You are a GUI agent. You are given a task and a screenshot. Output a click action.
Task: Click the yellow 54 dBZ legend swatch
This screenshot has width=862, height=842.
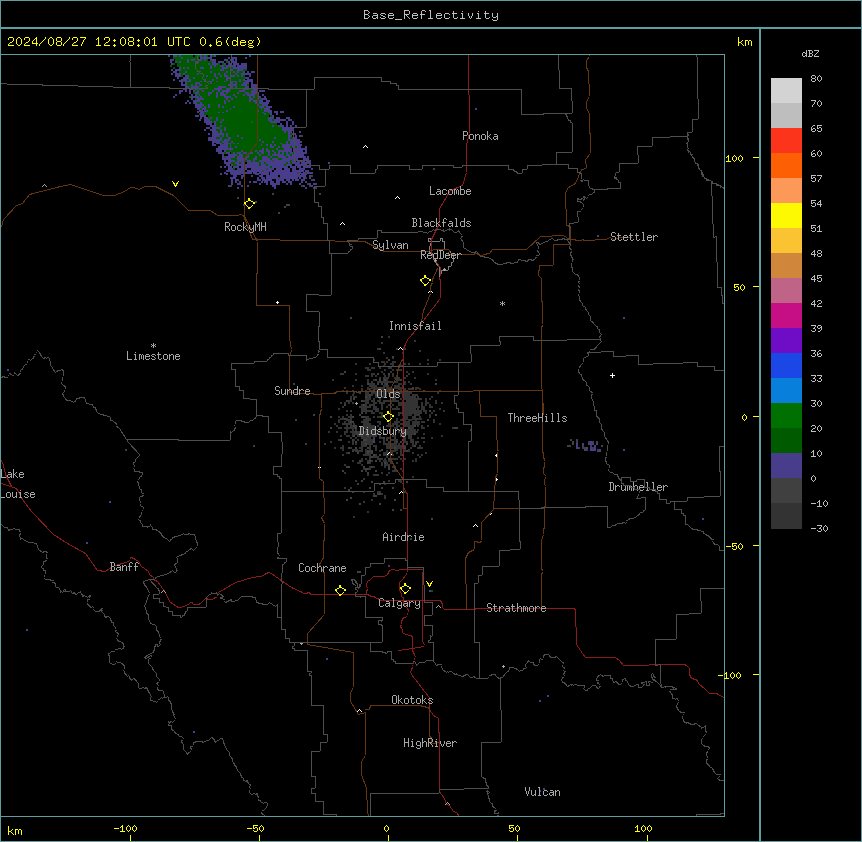[786, 215]
